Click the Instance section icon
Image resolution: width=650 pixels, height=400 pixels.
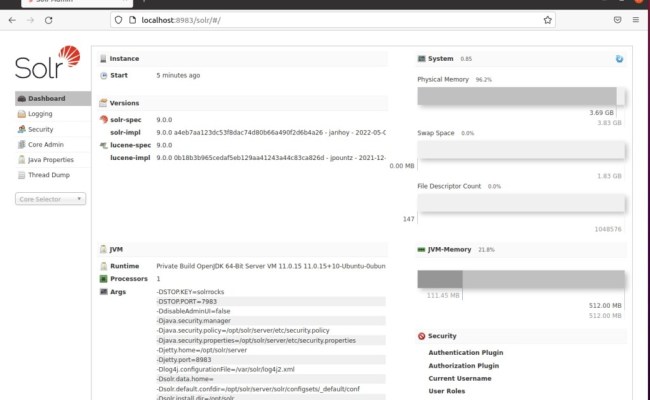click(103, 58)
